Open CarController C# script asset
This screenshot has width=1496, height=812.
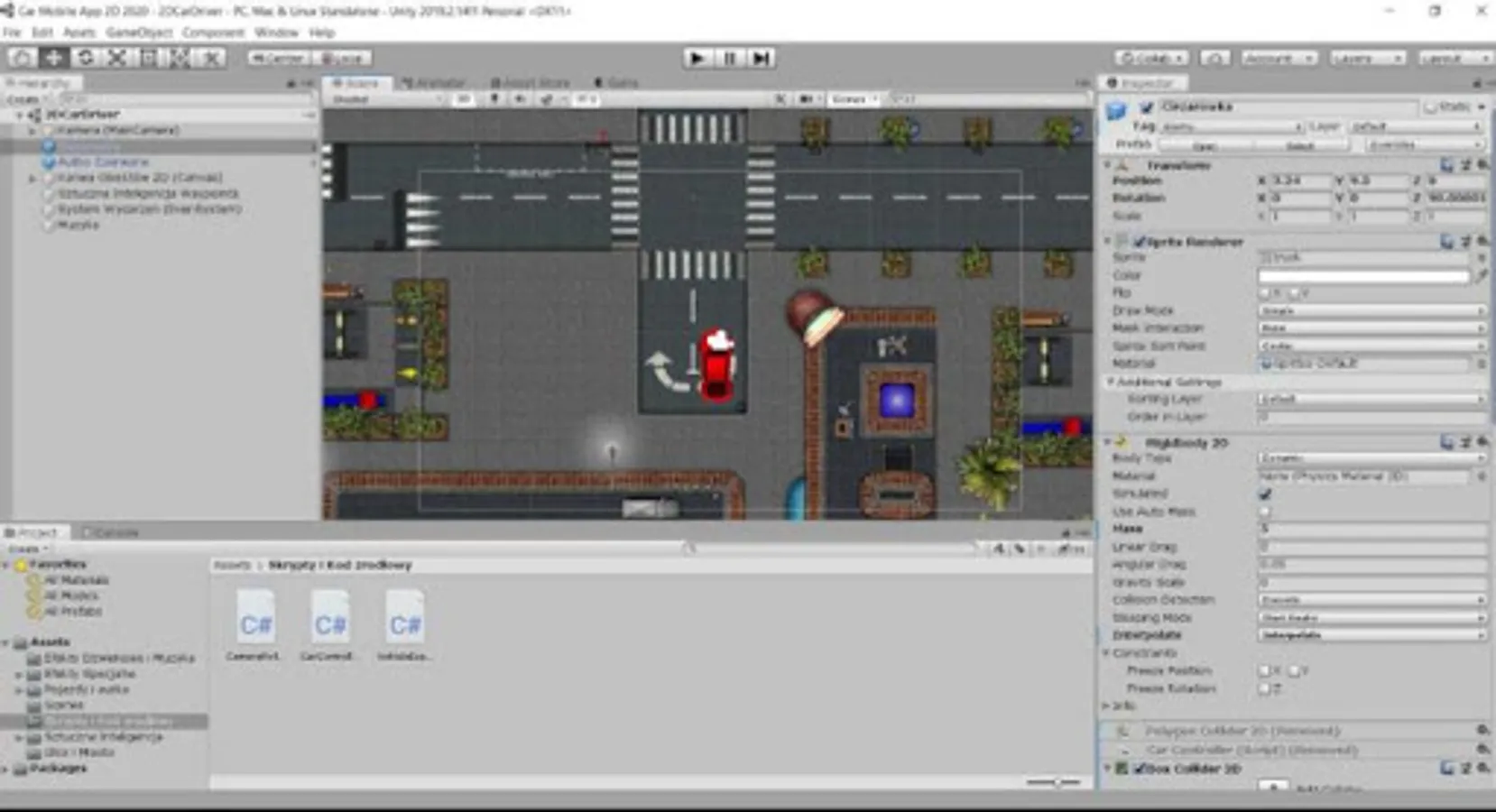point(329,626)
